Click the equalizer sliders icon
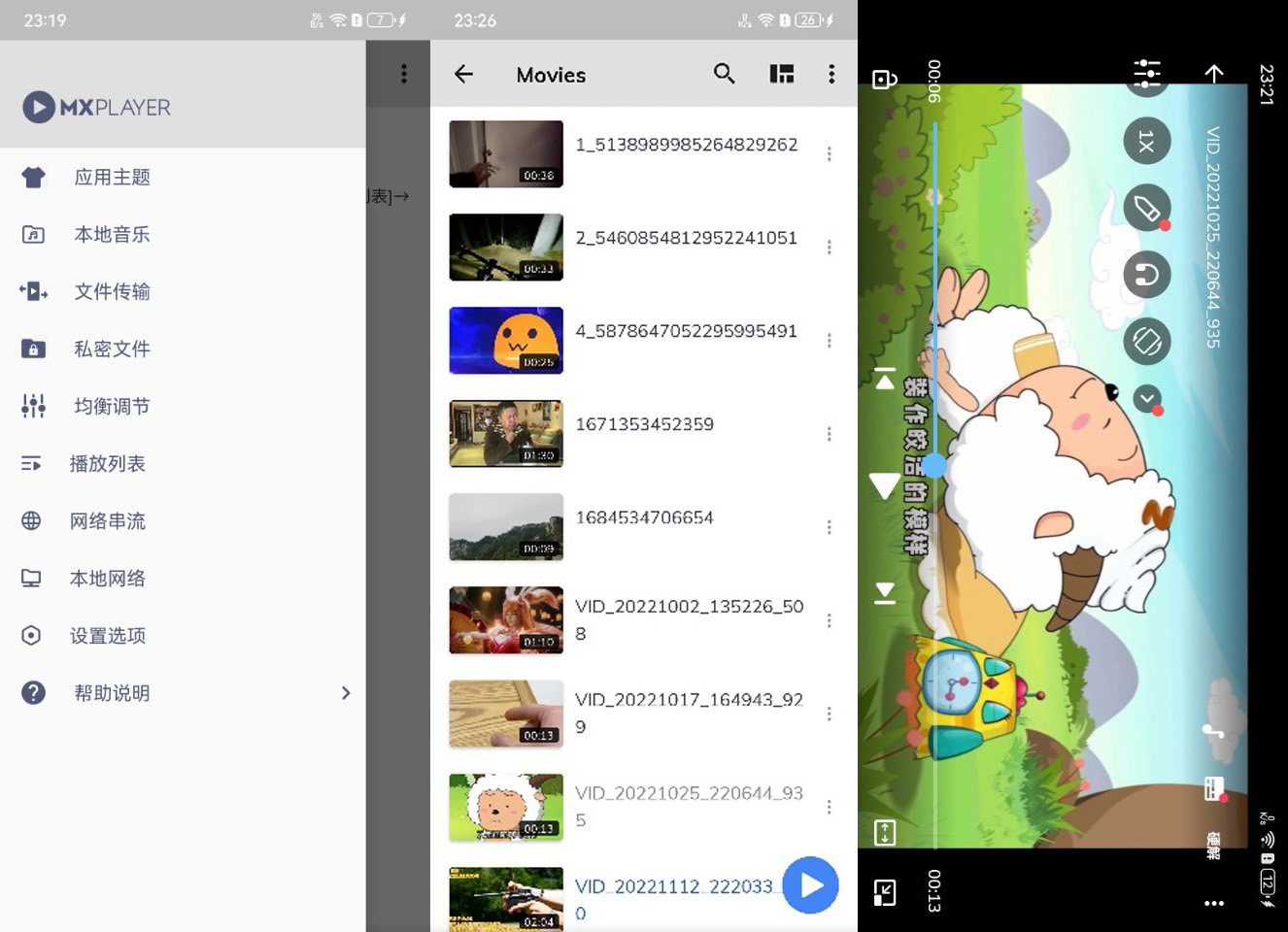The height and width of the screenshot is (932, 1288). pos(33,406)
